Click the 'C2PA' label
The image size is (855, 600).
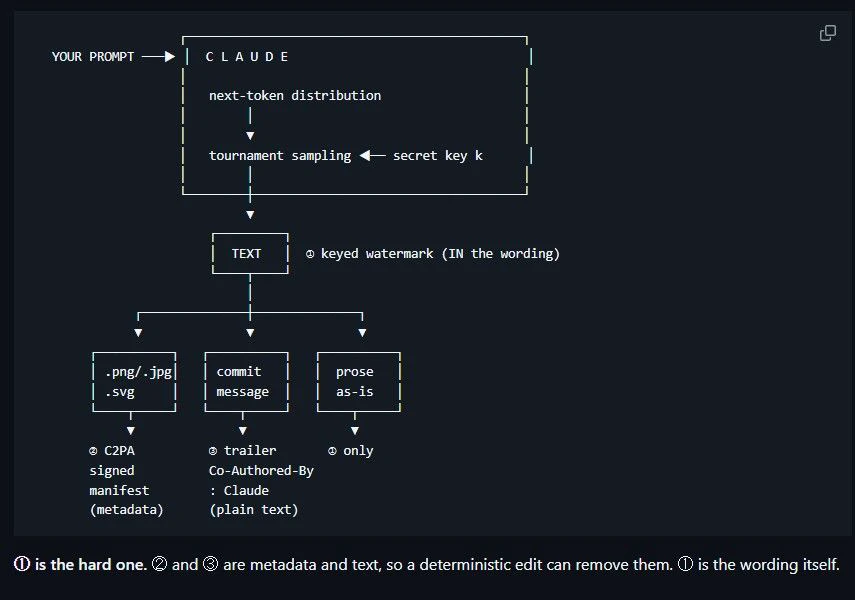pyautogui.click(x=119, y=451)
